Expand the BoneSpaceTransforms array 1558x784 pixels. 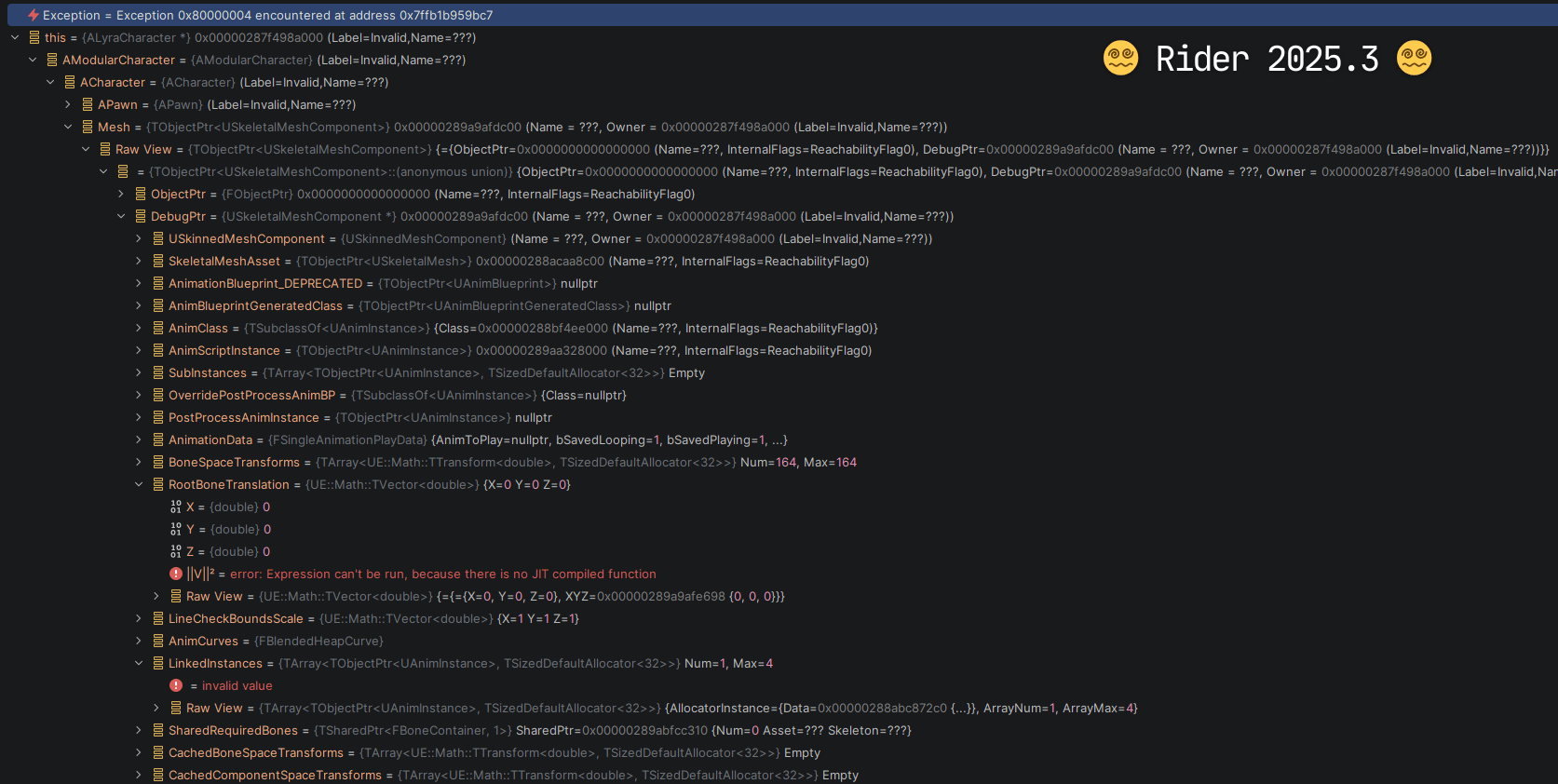point(139,463)
